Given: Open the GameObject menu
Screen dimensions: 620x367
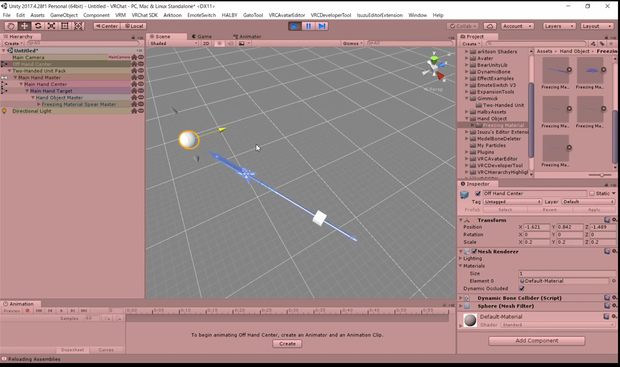Looking at the screenshot, I should tap(64, 15).
